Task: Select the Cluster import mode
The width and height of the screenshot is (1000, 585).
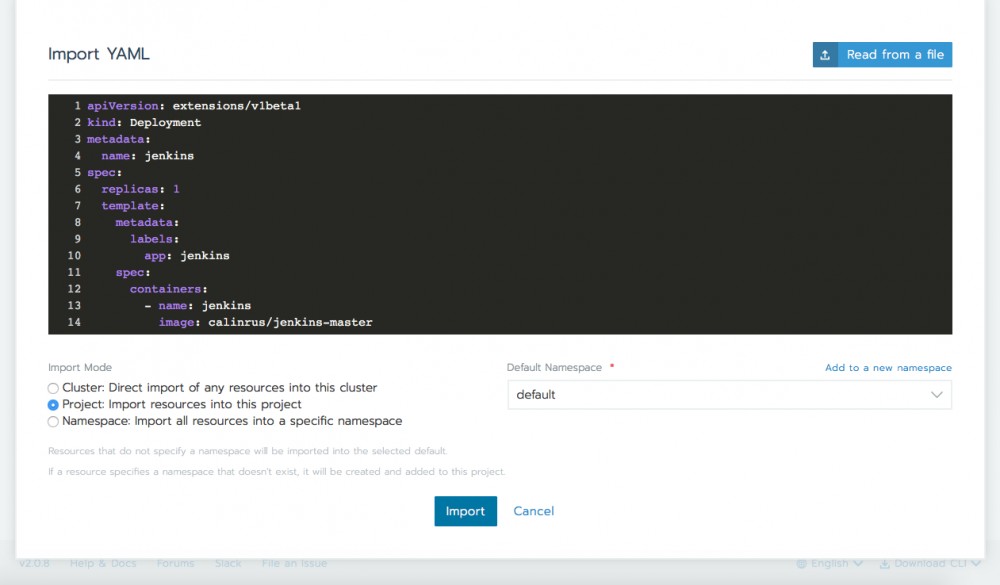Action: click(53, 388)
